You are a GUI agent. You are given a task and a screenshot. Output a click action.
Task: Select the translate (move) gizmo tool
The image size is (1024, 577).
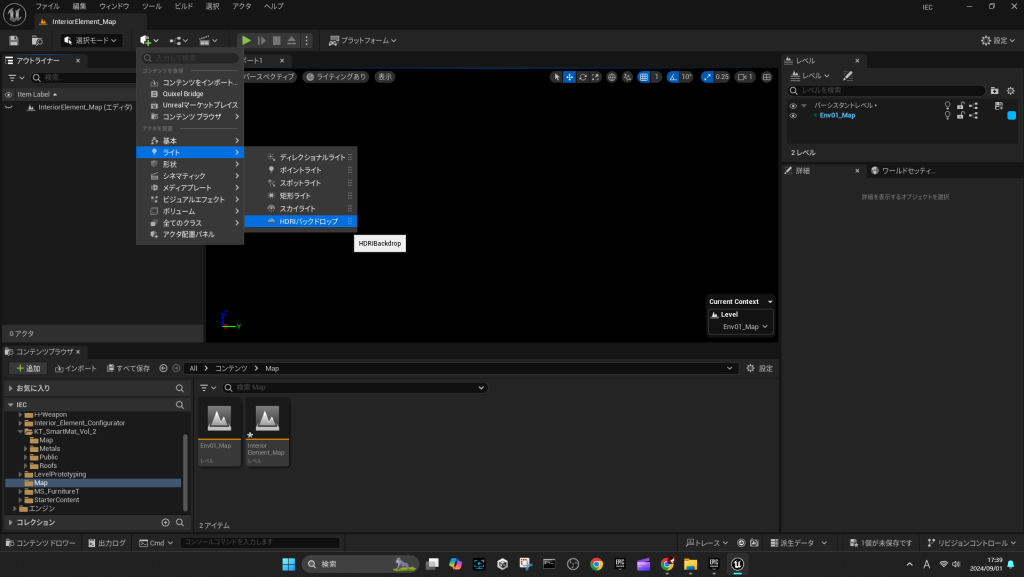569,77
